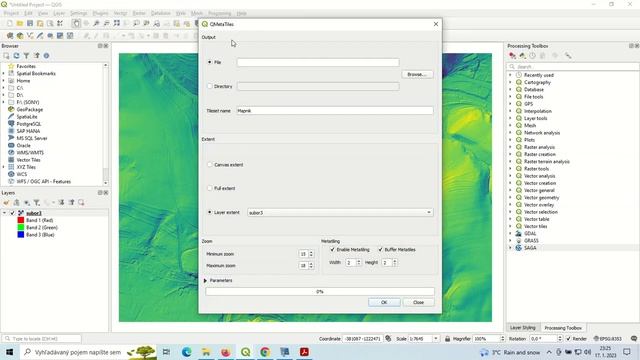The width and height of the screenshot is (640, 360).
Task: Open Processing Toolbox history clock icon
Action: point(533,56)
